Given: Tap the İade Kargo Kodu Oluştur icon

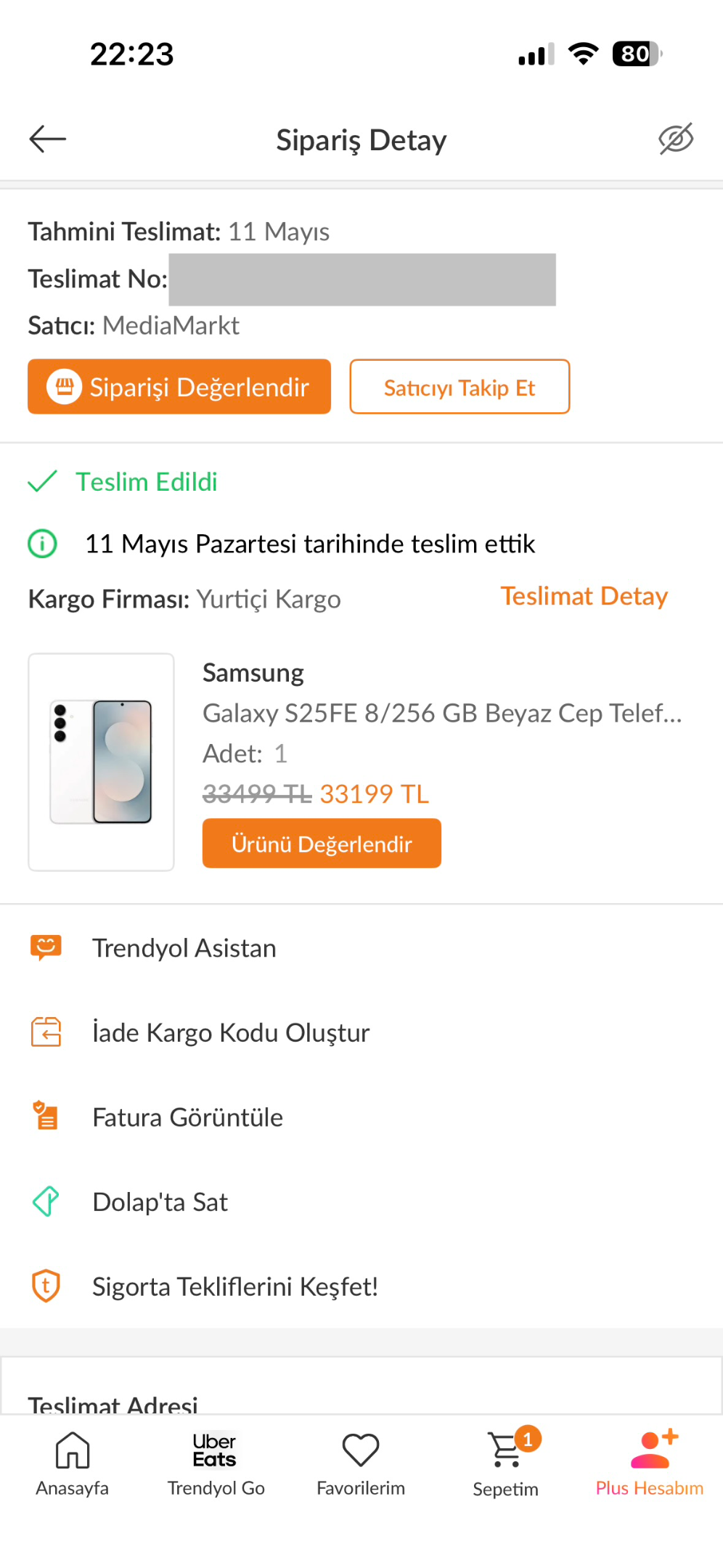Looking at the screenshot, I should pos(46,1032).
